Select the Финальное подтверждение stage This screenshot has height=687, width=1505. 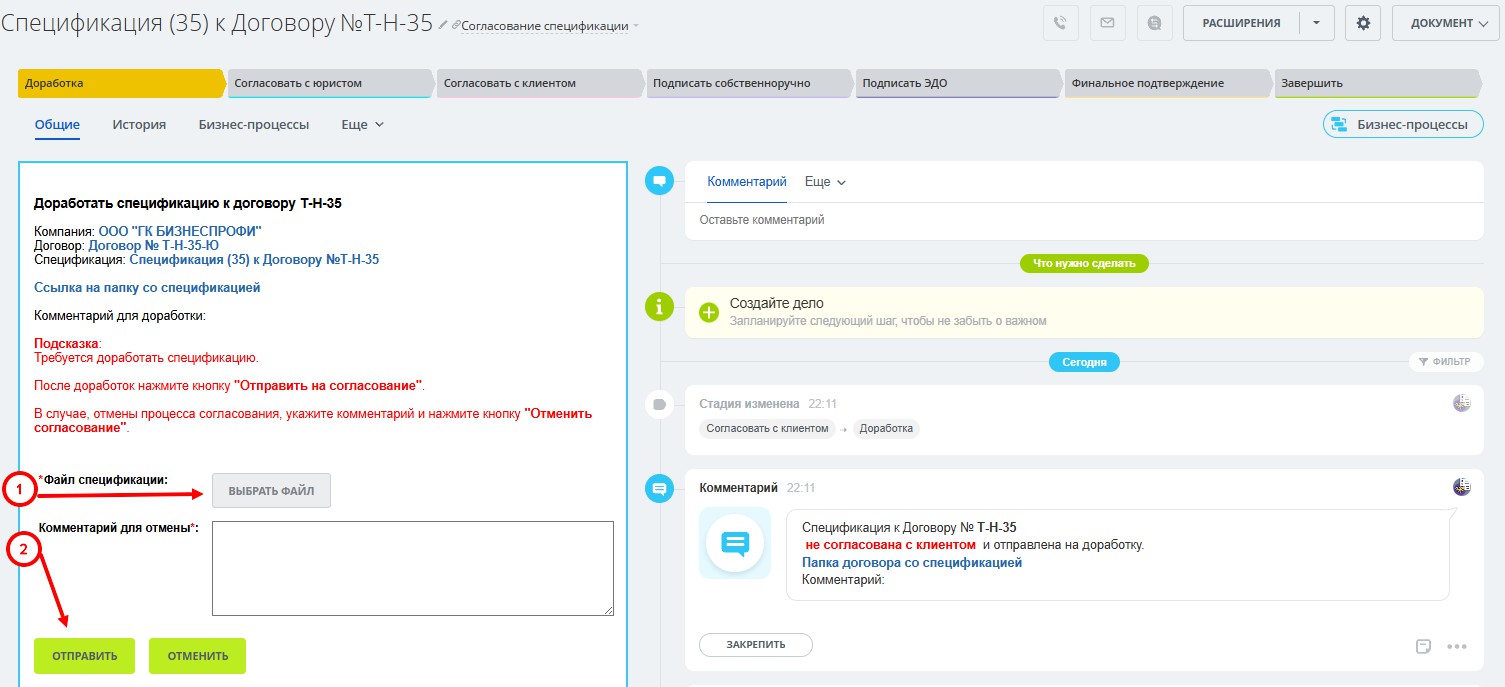pos(1166,83)
